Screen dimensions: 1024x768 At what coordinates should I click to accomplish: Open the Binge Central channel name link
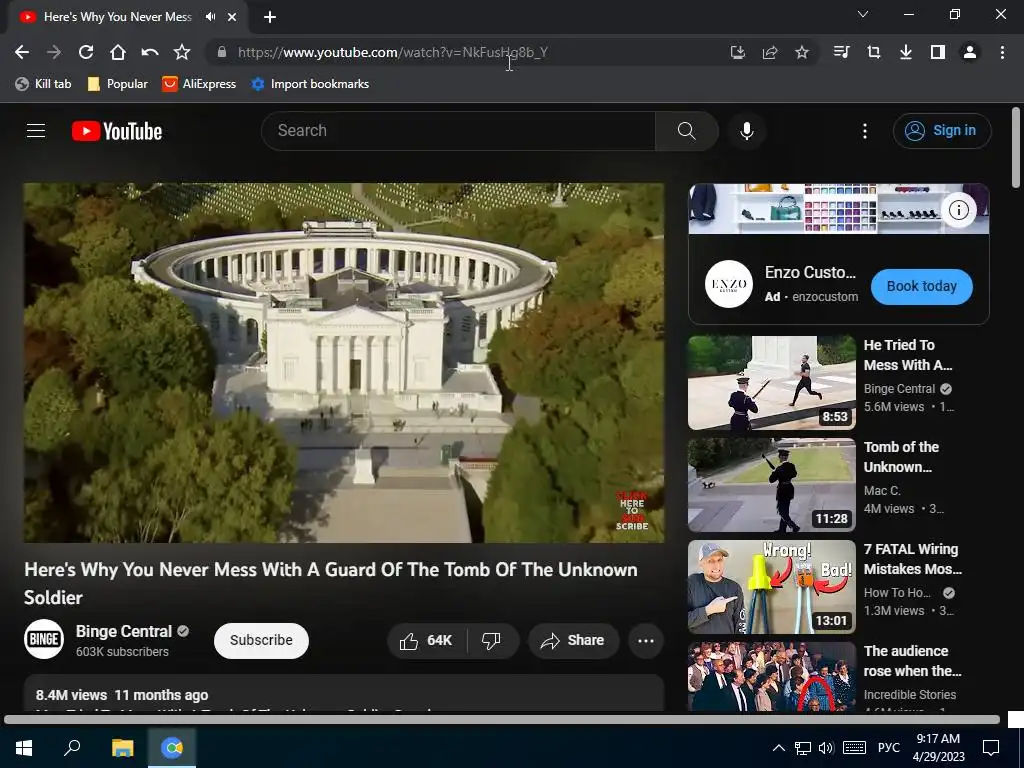123,632
